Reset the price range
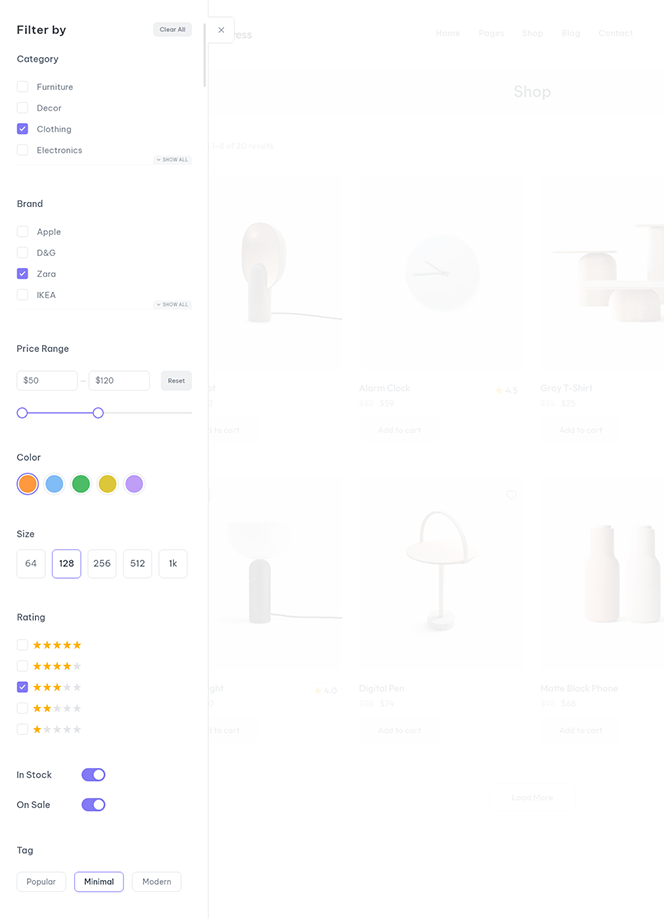The height and width of the screenshot is (919, 664). [x=176, y=381]
